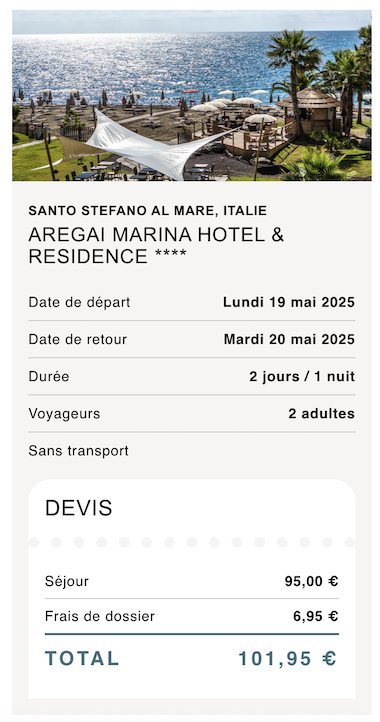Click the Séjour line label
This screenshot has height=722, width=380.
(x=67, y=582)
